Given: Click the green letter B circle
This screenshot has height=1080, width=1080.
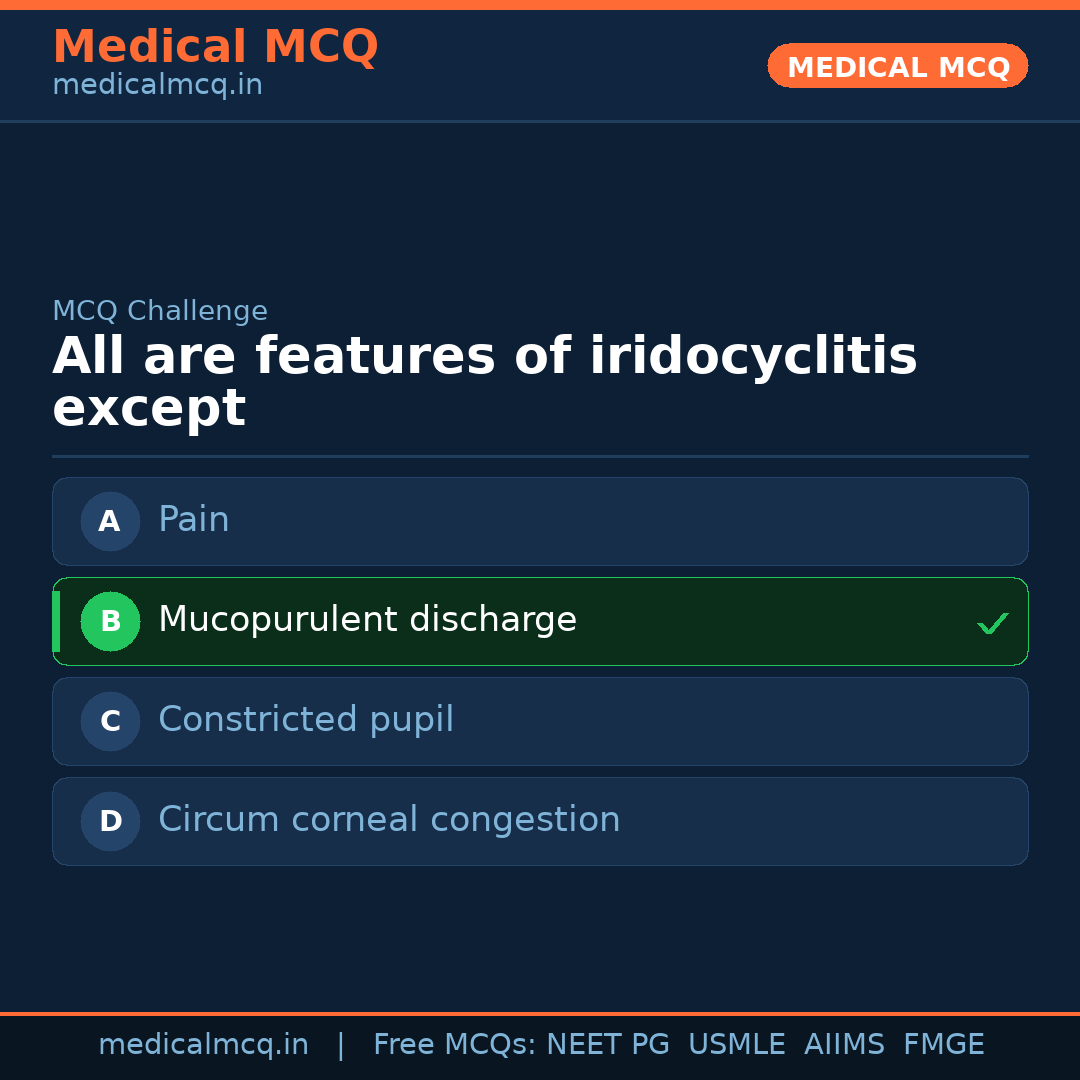Looking at the screenshot, I should (110, 621).
